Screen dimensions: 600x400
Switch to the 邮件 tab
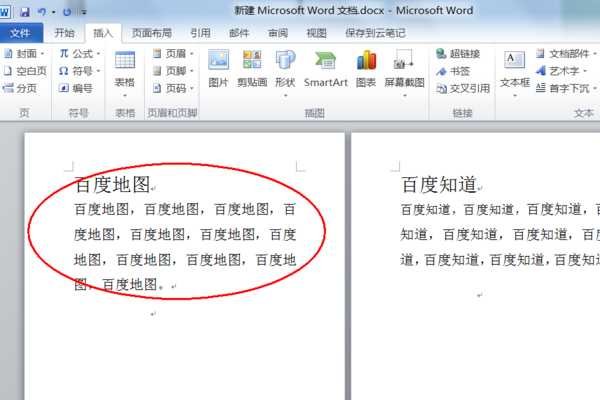tap(239, 33)
